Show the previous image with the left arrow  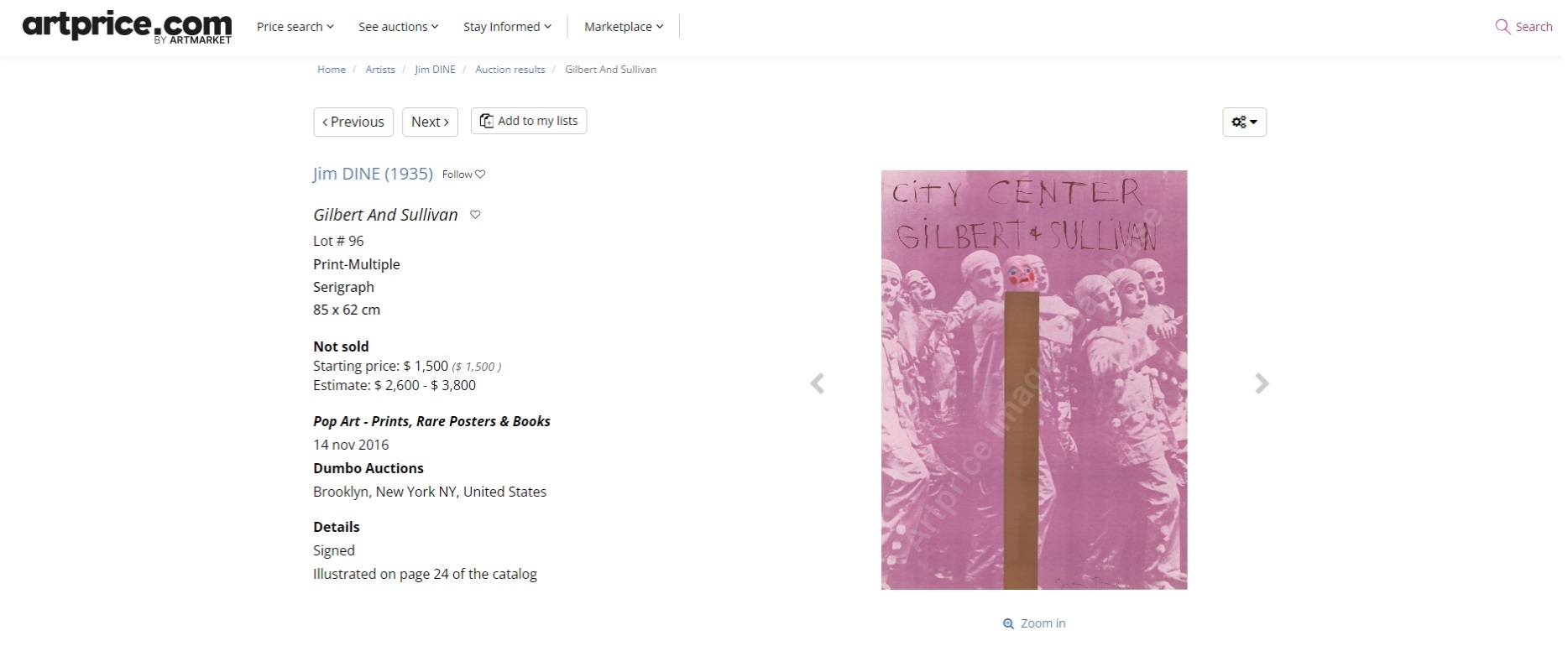tap(817, 383)
